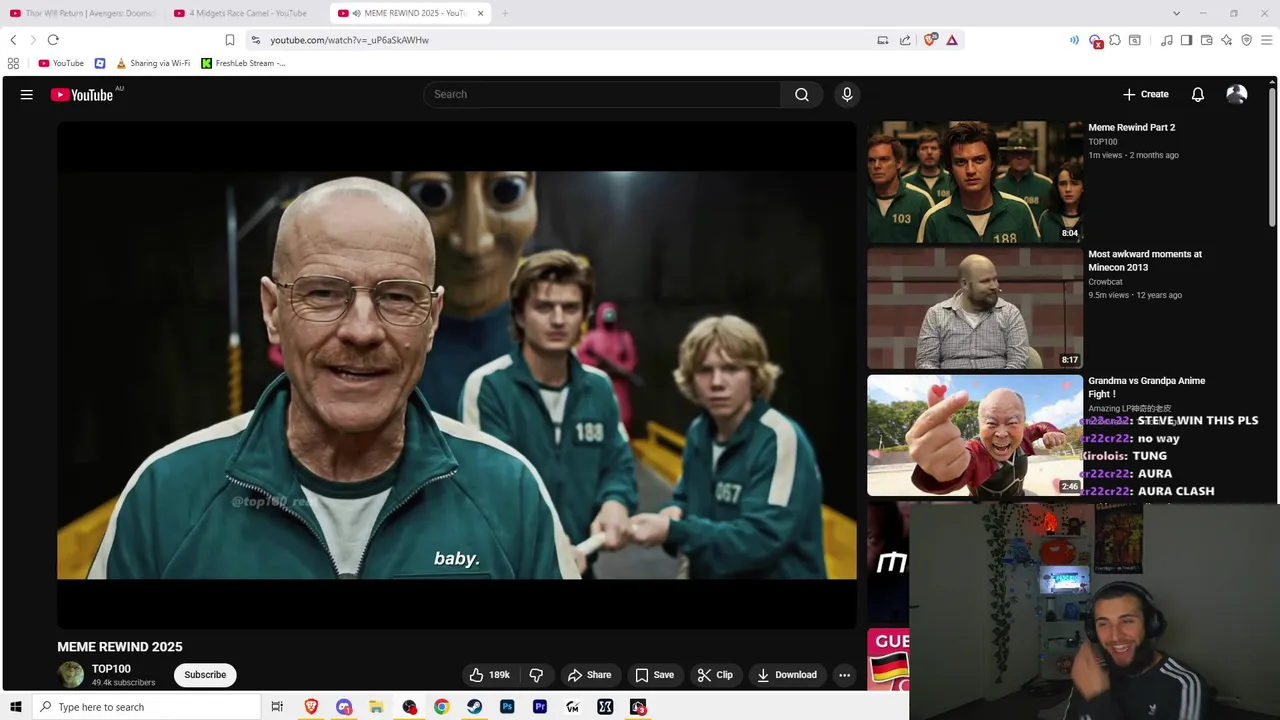Like the video showing 189k likes

(x=490, y=675)
